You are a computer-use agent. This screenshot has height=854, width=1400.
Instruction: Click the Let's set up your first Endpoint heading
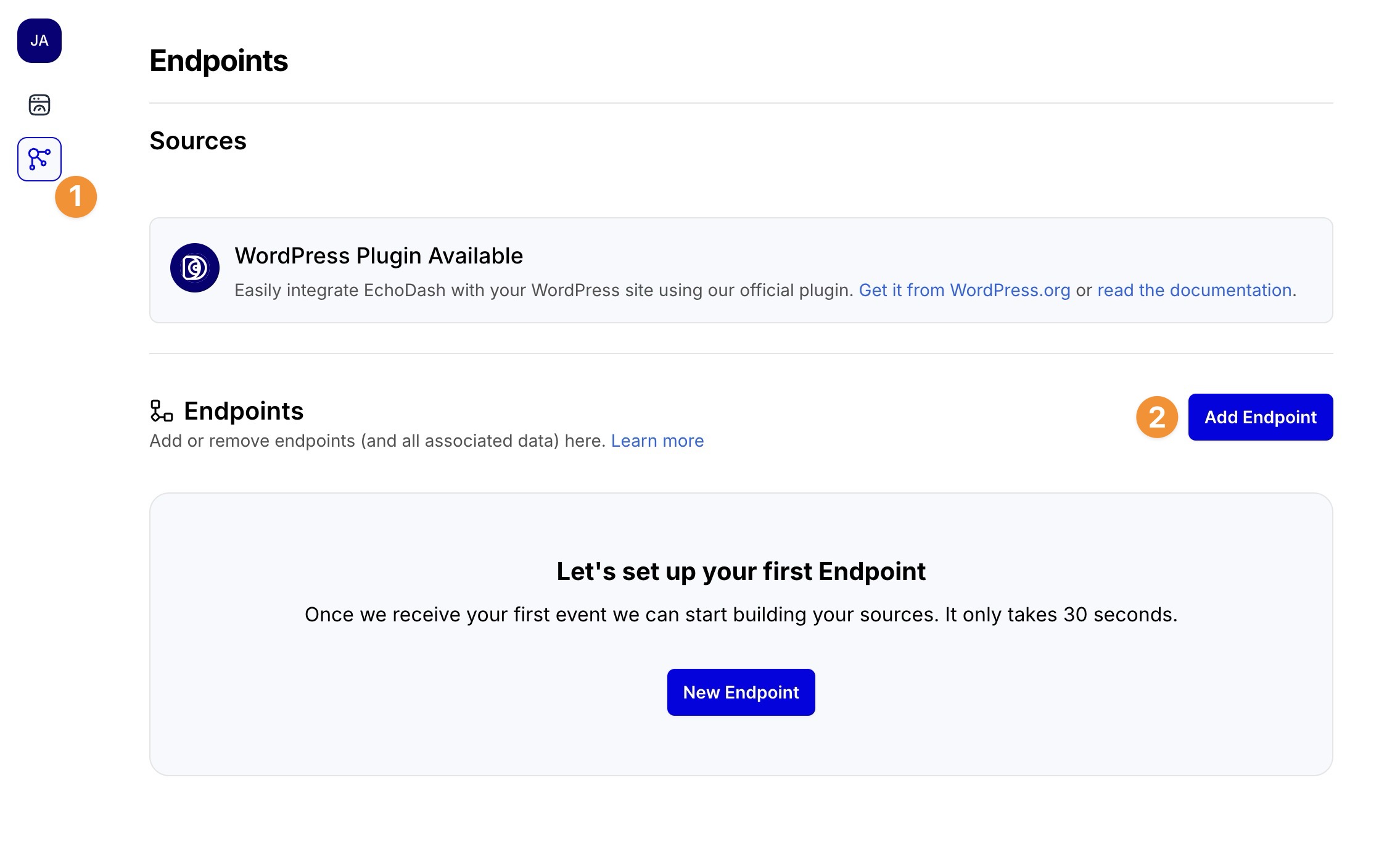pyautogui.click(x=741, y=571)
